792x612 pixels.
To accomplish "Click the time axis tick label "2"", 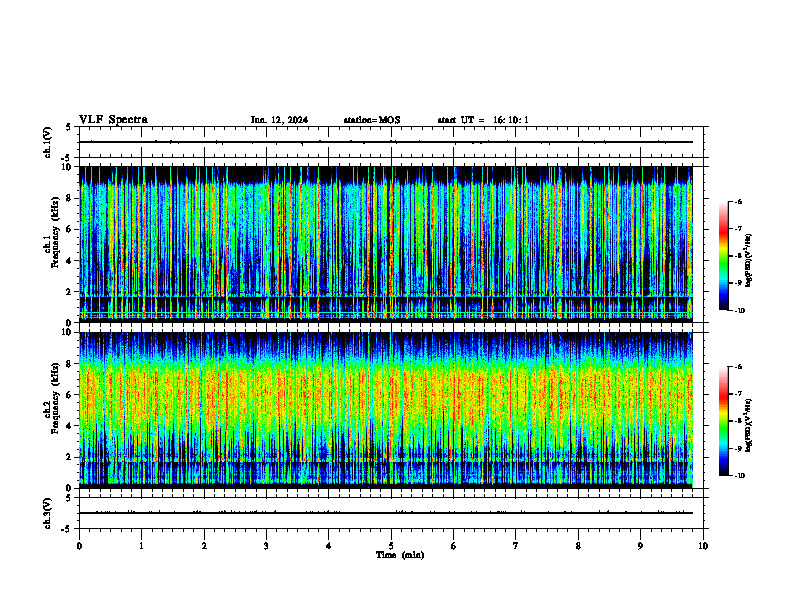I will point(204,546).
